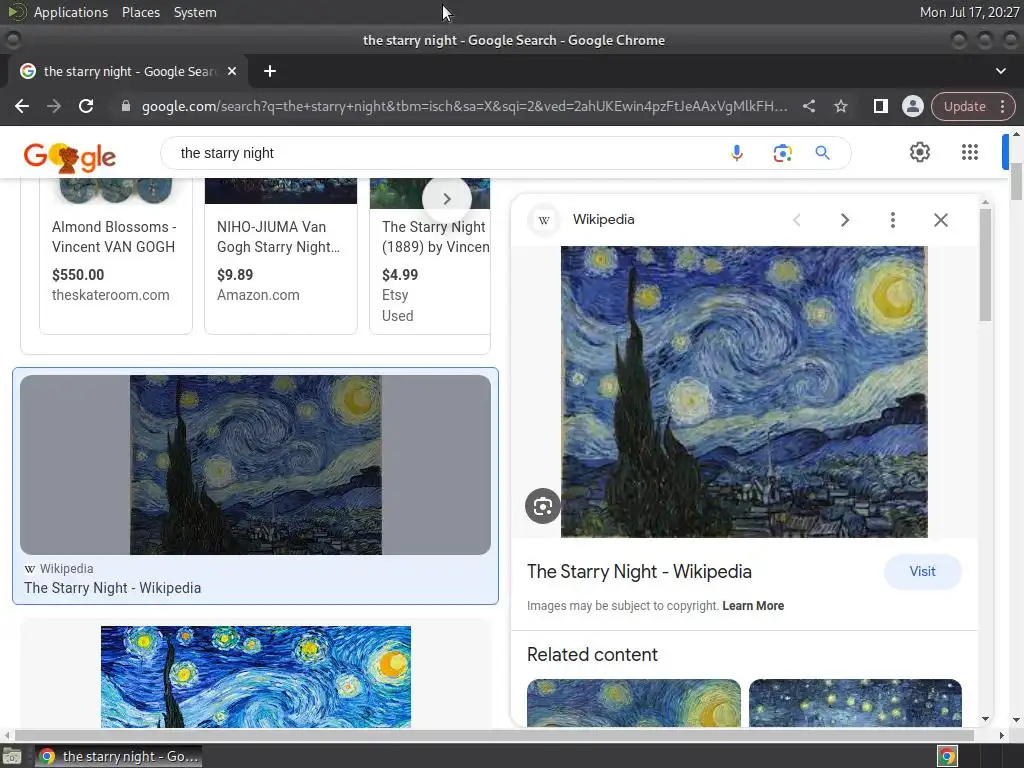The height and width of the screenshot is (768, 1024).
Task: Open the Wikipedia source icon in preview header
Action: [543, 220]
